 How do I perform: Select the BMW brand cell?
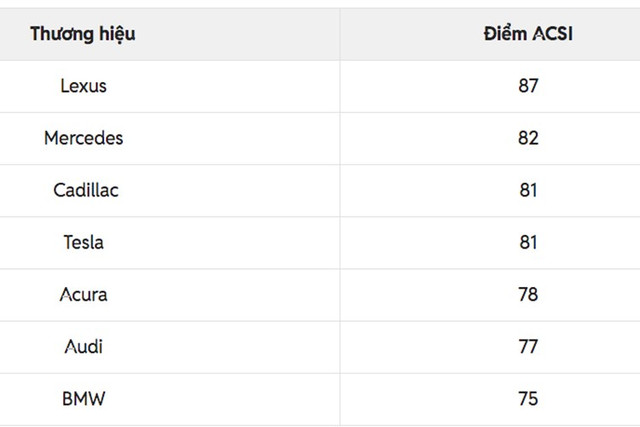pos(83,399)
